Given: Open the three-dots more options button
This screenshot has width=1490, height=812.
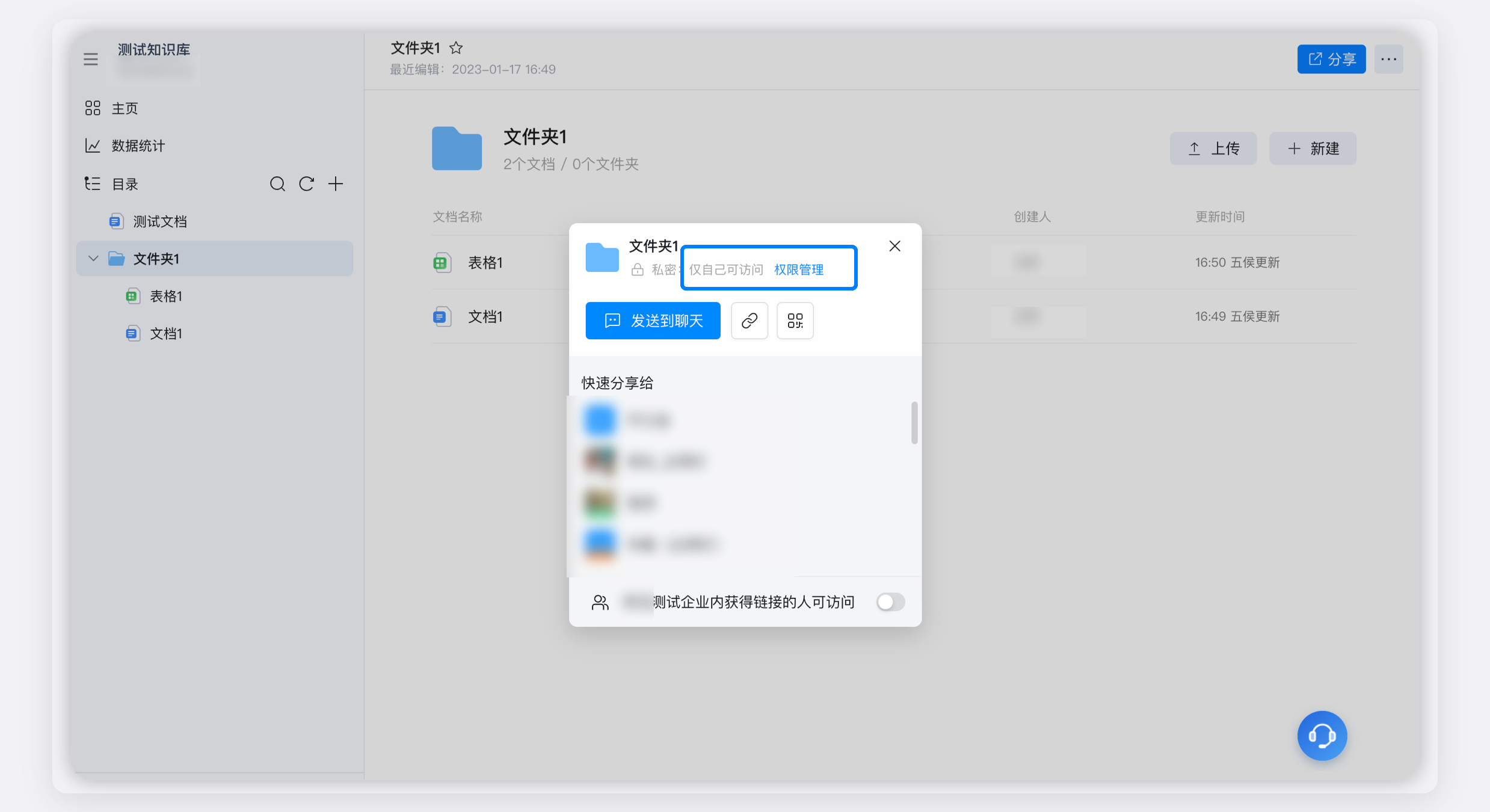Looking at the screenshot, I should pos(1388,59).
